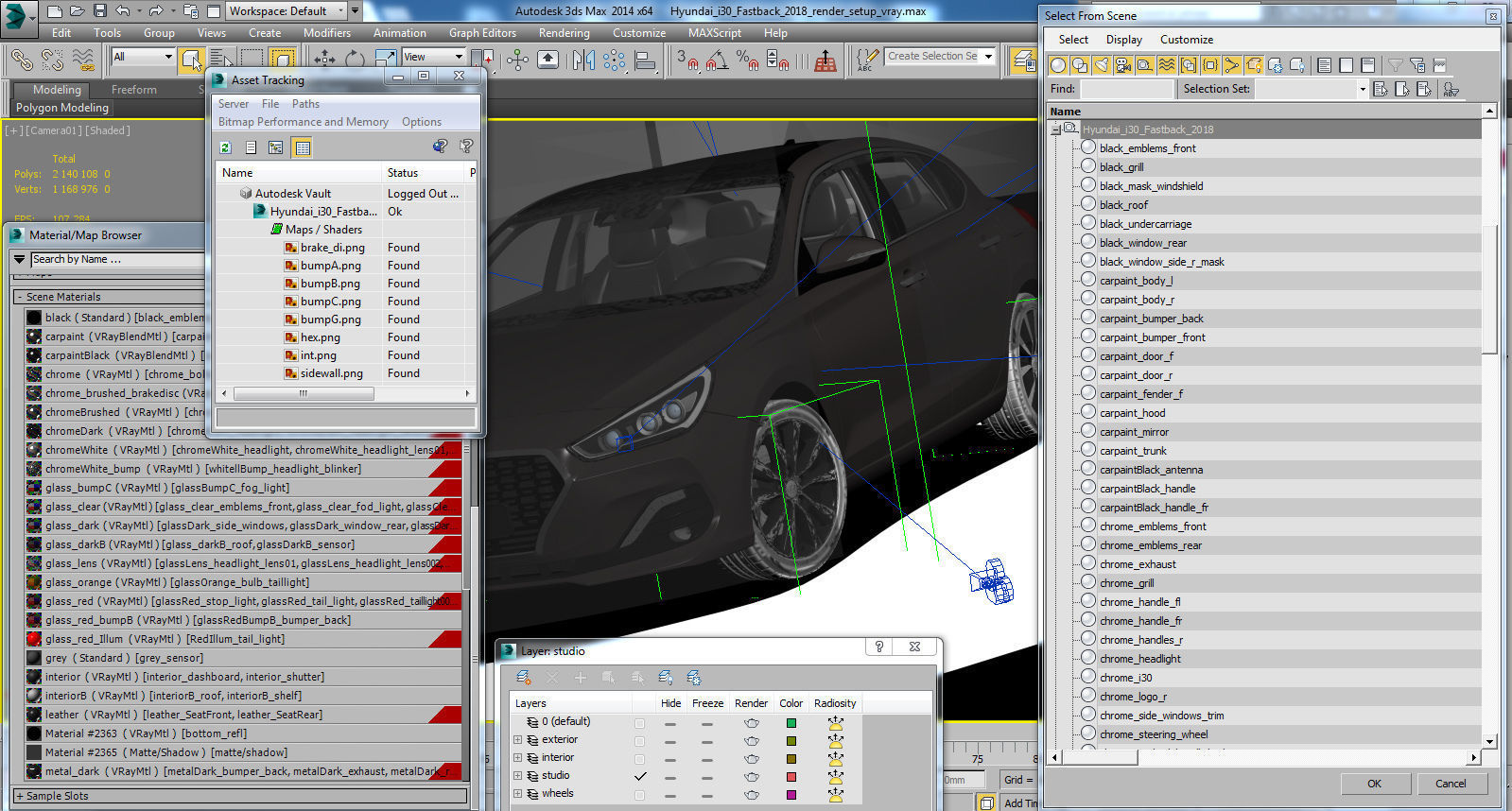Click the Bind to Space Warp icon
Screen dimensions: 1512x811
click(x=83, y=60)
